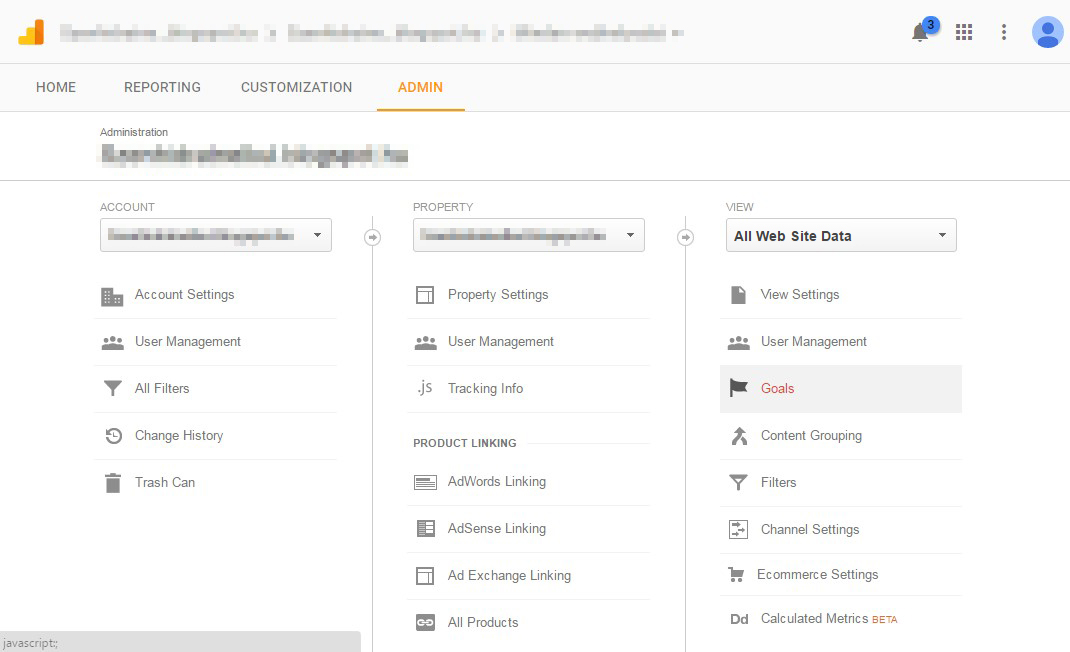Open Content Grouping via the scissors icon

pyautogui.click(x=739, y=435)
